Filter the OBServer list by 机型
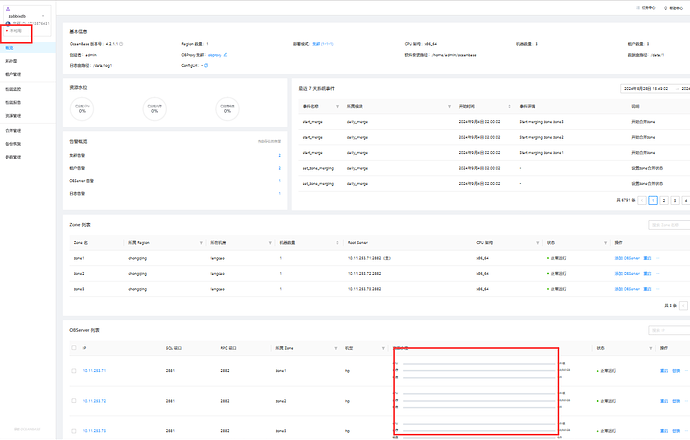The width and height of the screenshot is (690, 440). [383, 348]
